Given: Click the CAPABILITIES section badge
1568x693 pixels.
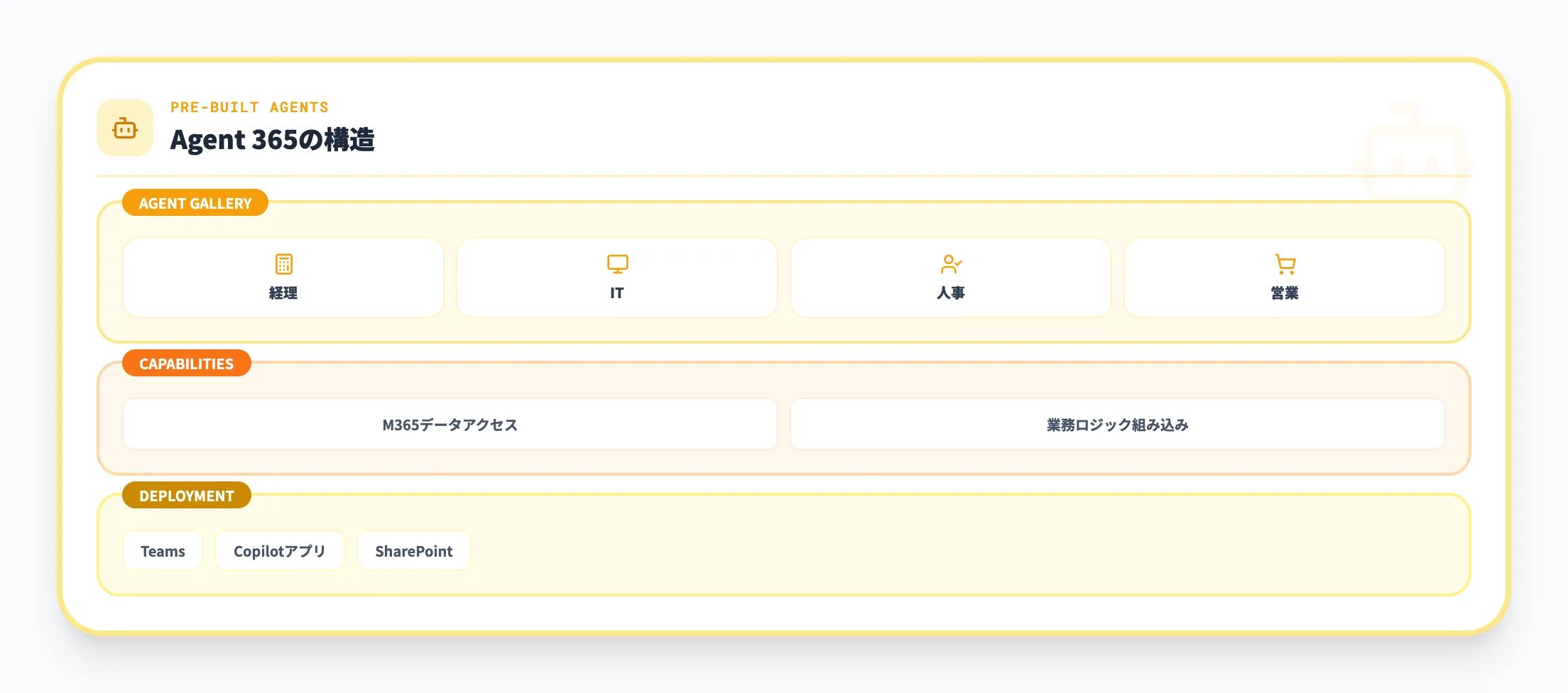Looking at the screenshot, I should click(x=186, y=364).
